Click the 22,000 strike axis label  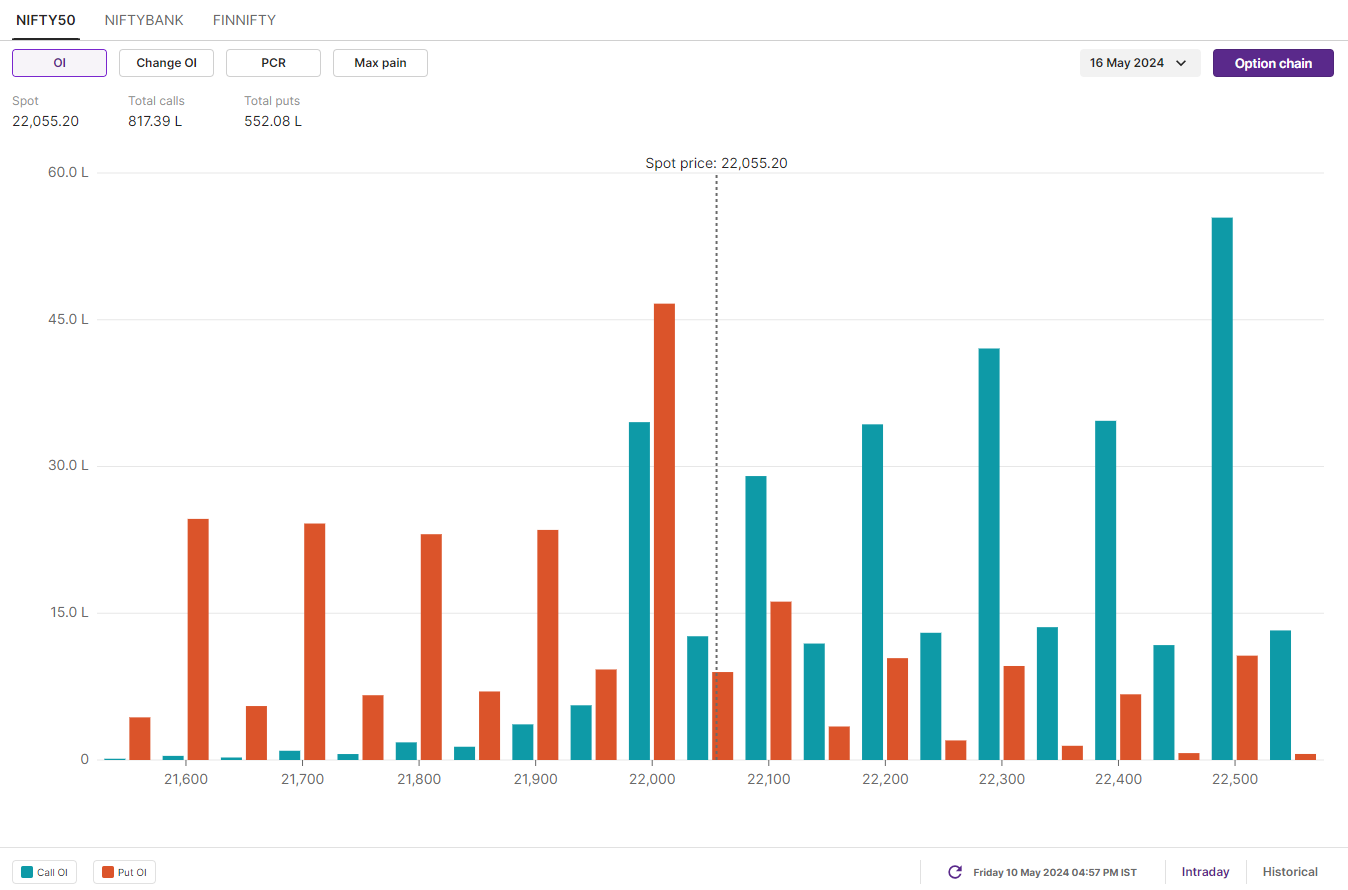pyautogui.click(x=652, y=779)
